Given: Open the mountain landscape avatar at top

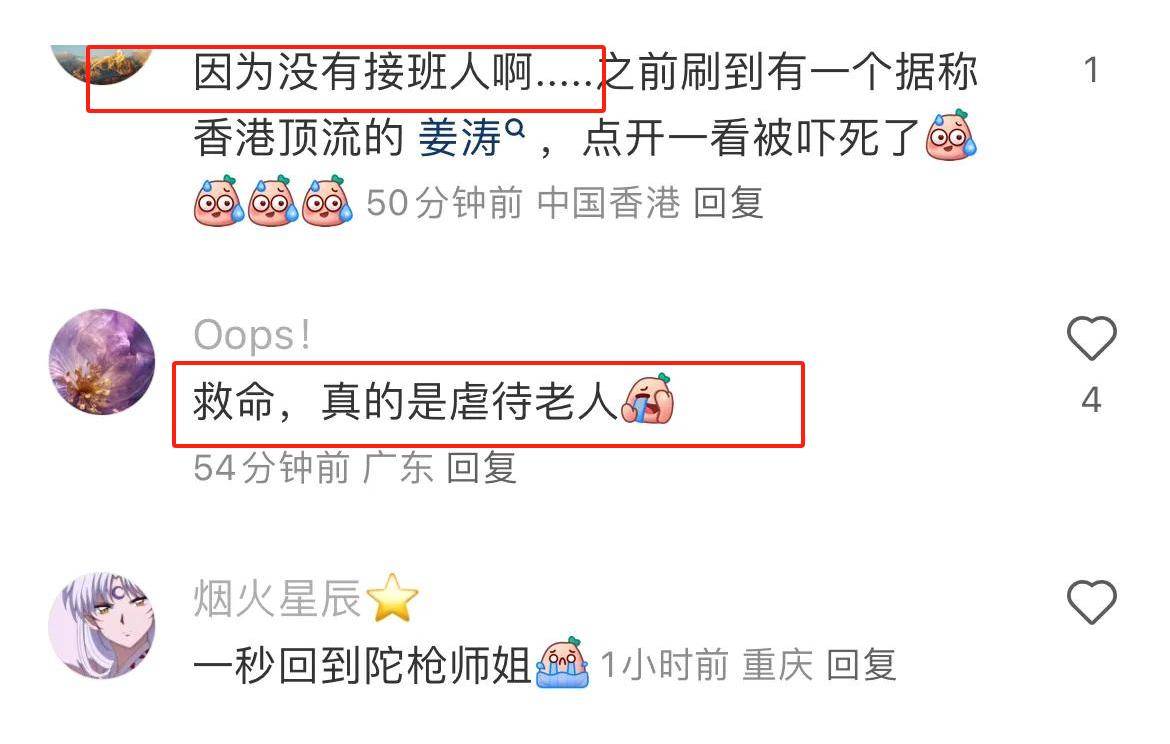Looking at the screenshot, I should [x=101, y=64].
